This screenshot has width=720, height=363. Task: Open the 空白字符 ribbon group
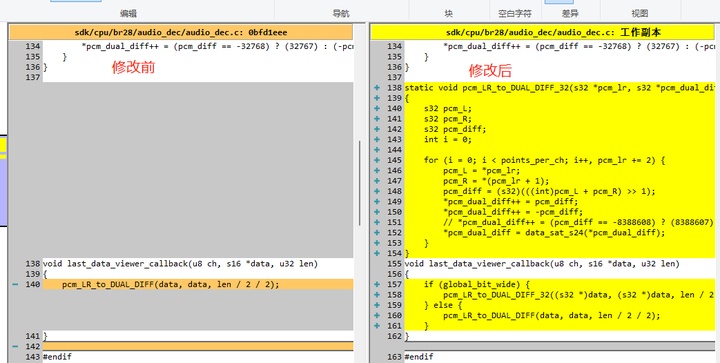coord(515,14)
